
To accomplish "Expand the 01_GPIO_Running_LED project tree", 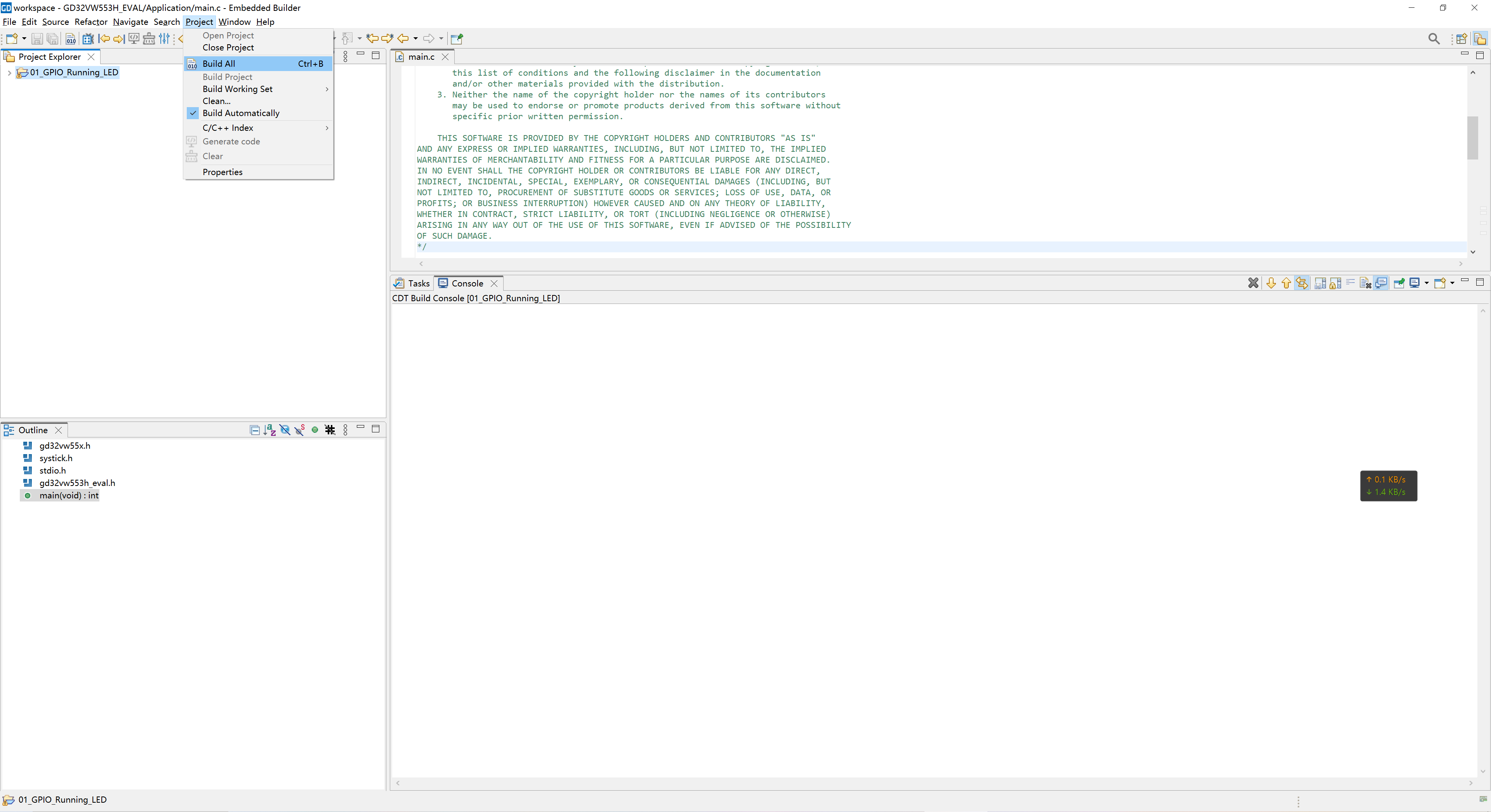I will (9, 73).
